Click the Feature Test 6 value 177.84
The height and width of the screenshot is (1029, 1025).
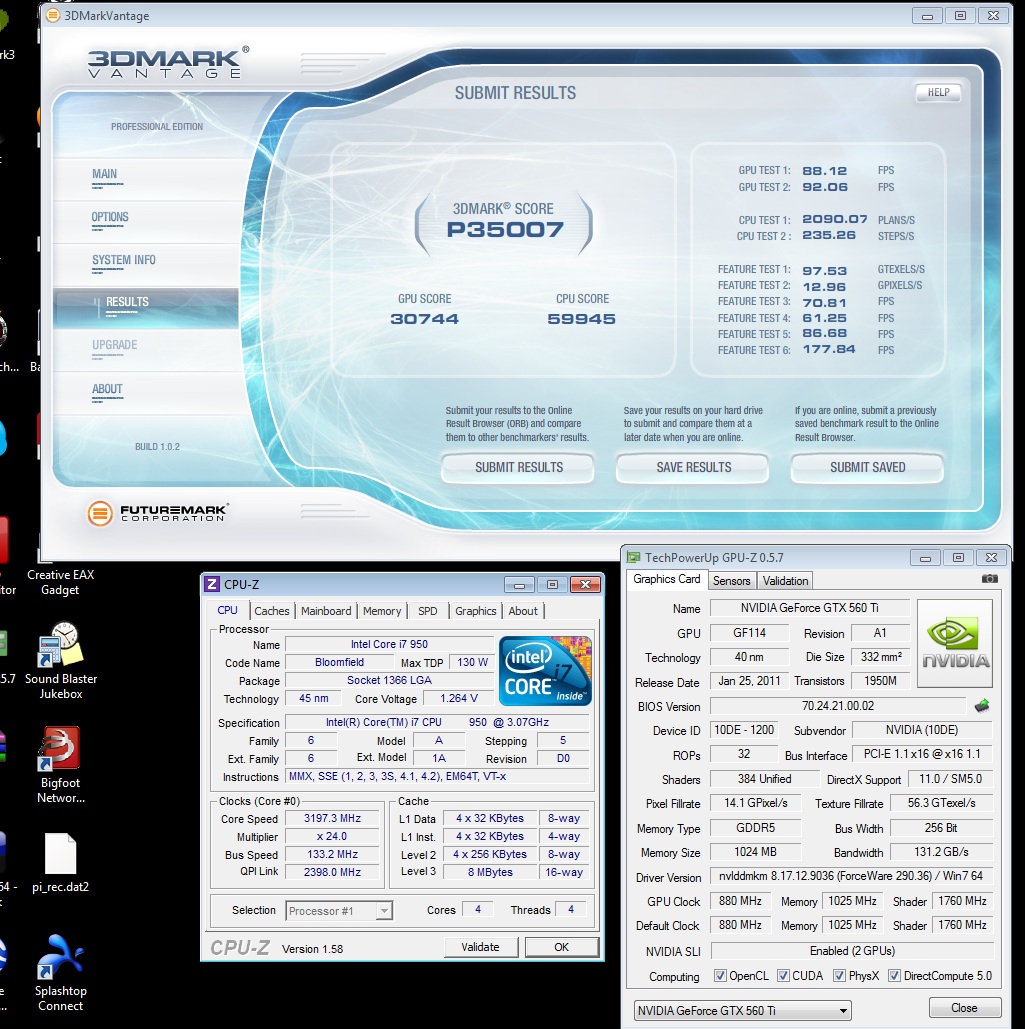tap(829, 350)
